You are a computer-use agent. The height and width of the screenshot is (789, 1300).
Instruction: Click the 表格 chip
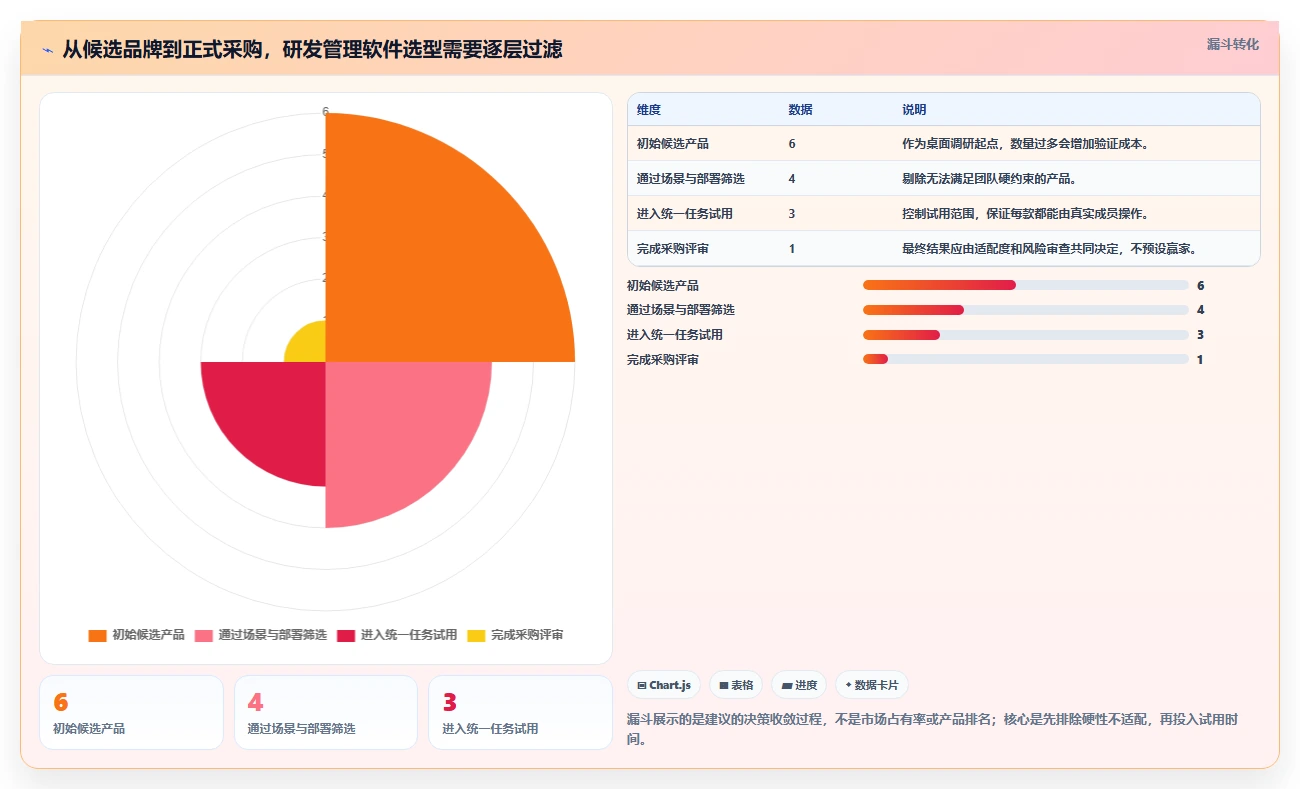pos(736,685)
